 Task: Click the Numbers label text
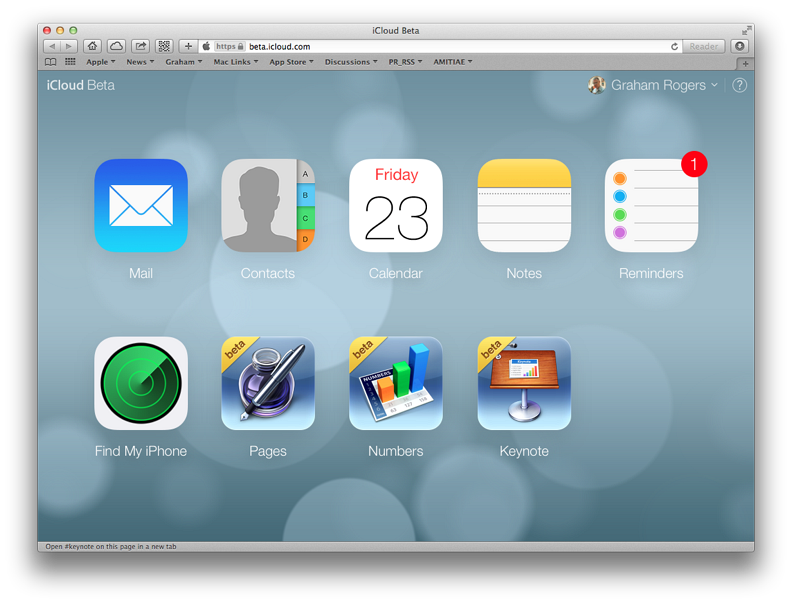click(396, 451)
